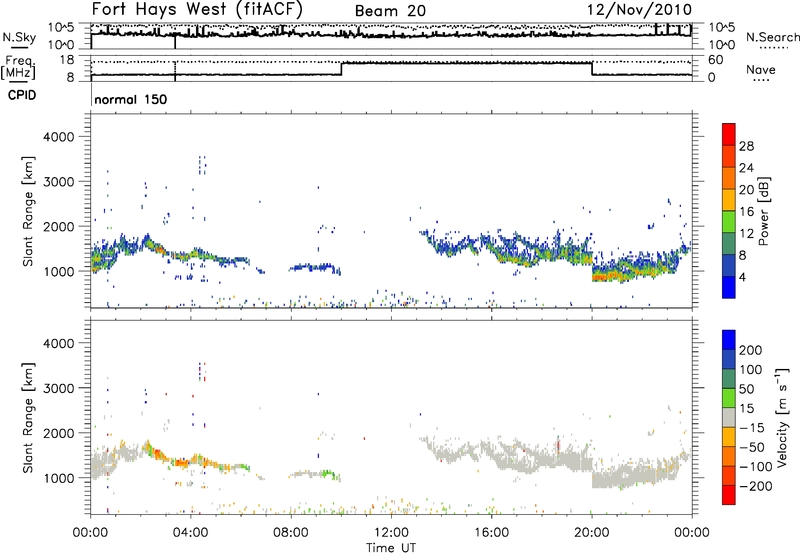
Task: Click the 'Nave' legend label
Action: 761,70
